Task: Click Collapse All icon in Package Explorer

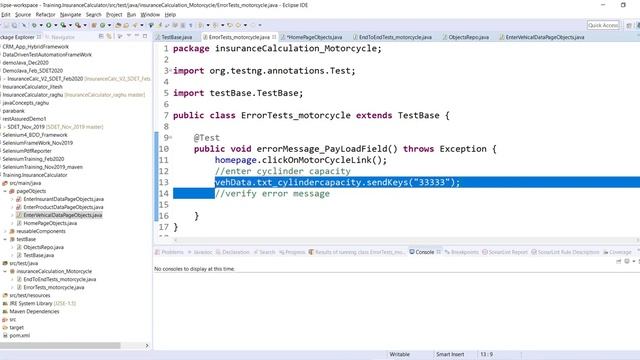Action: [101, 36]
